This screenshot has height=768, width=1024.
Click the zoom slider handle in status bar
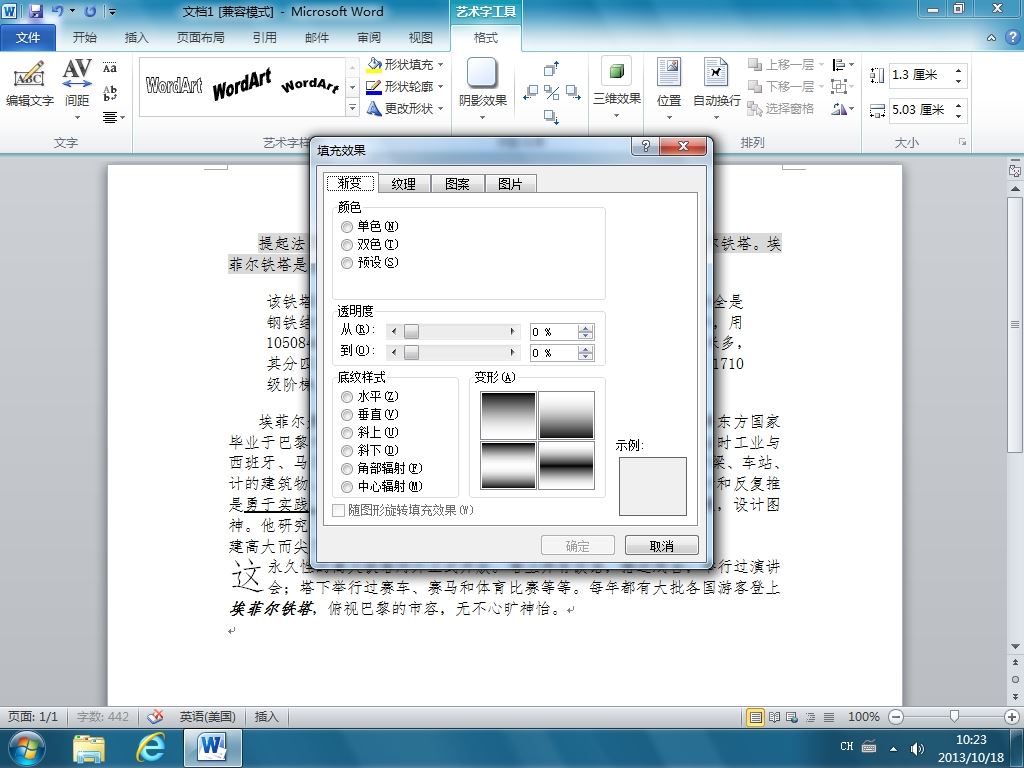pos(954,717)
